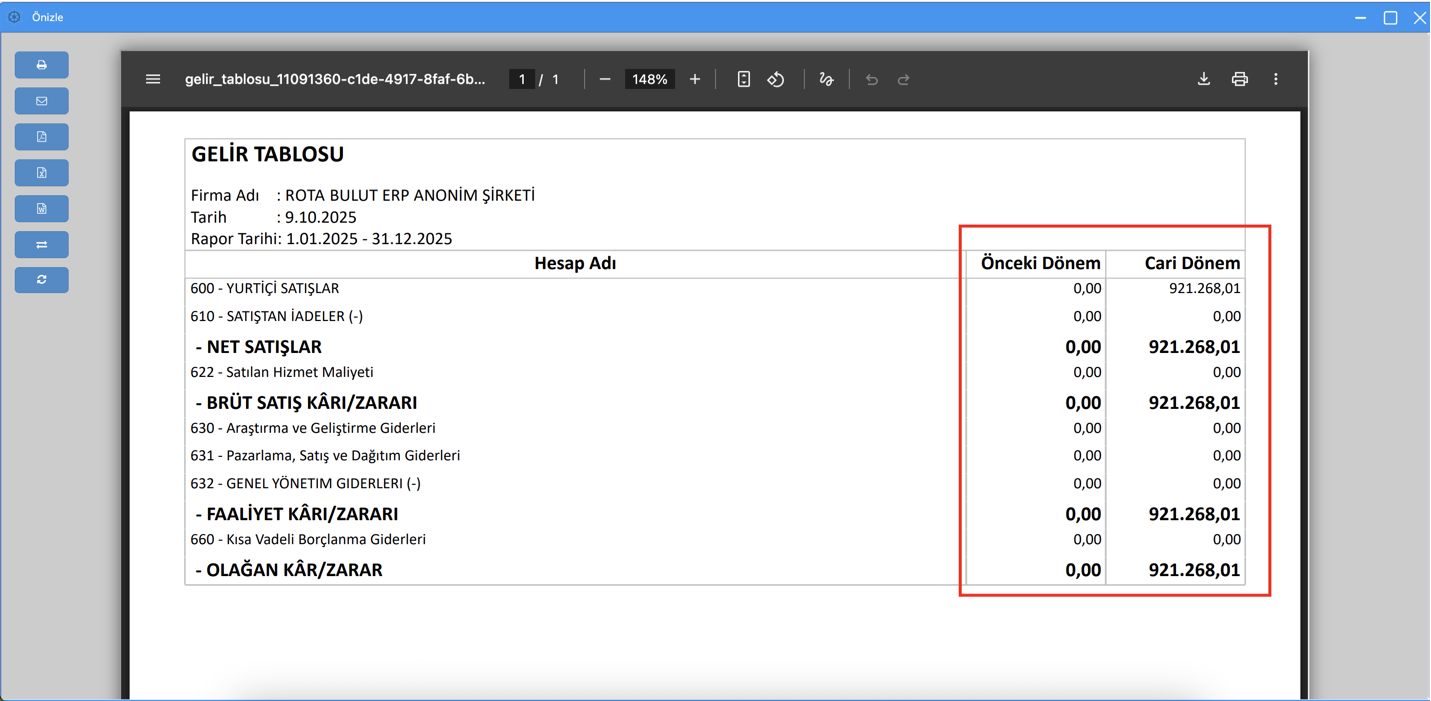Zoom out with the minus button
This screenshot has height=701, width=1431.
pos(605,79)
